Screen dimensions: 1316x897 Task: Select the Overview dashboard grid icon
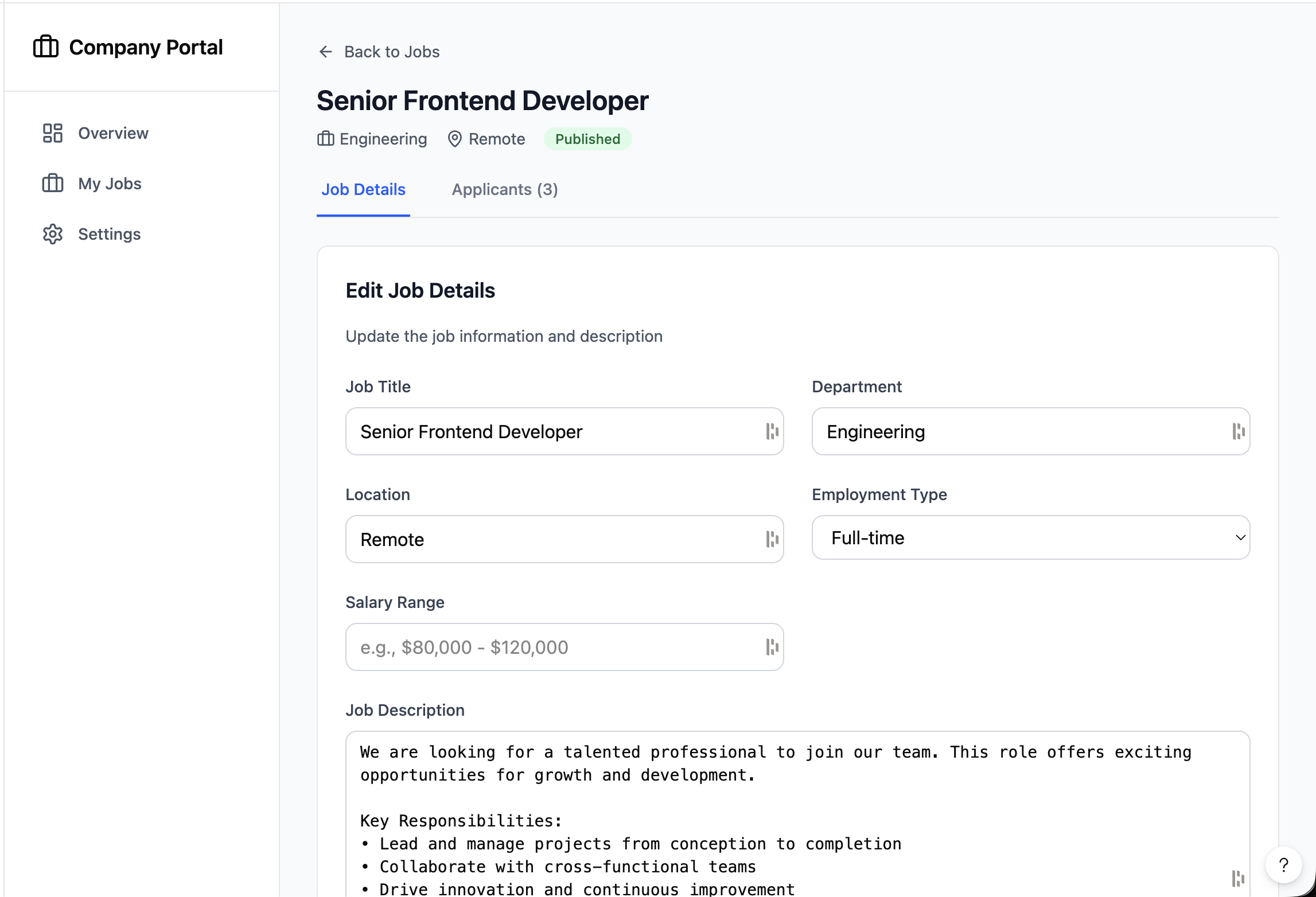point(53,132)
